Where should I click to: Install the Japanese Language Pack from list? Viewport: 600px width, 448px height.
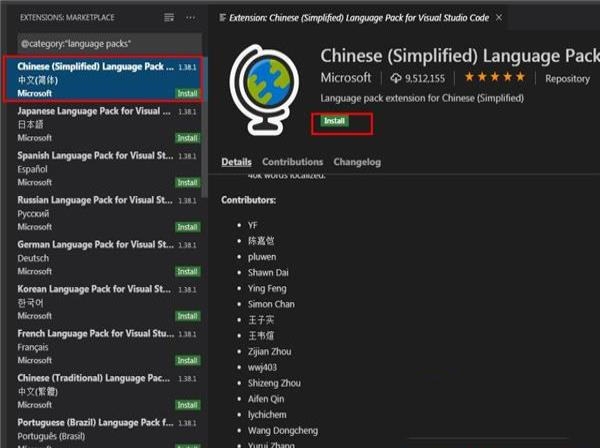coord(187,138)
